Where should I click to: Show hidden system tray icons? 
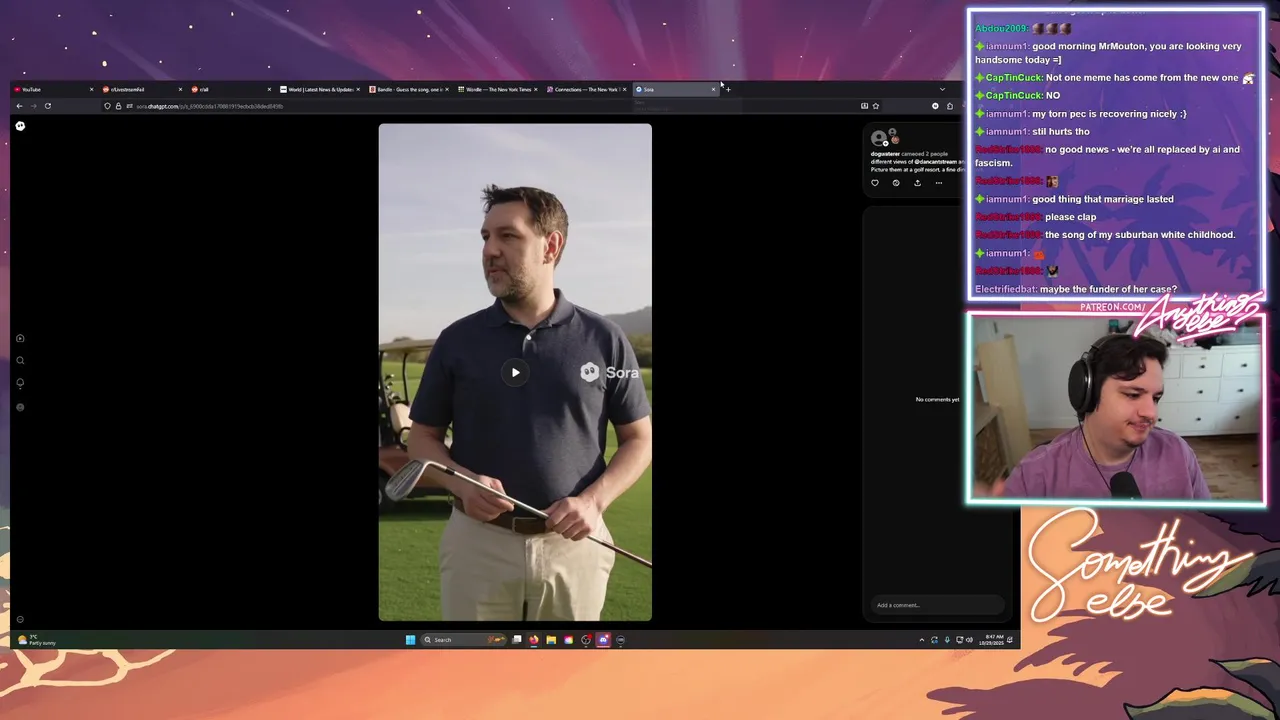(x=922, y=640)
